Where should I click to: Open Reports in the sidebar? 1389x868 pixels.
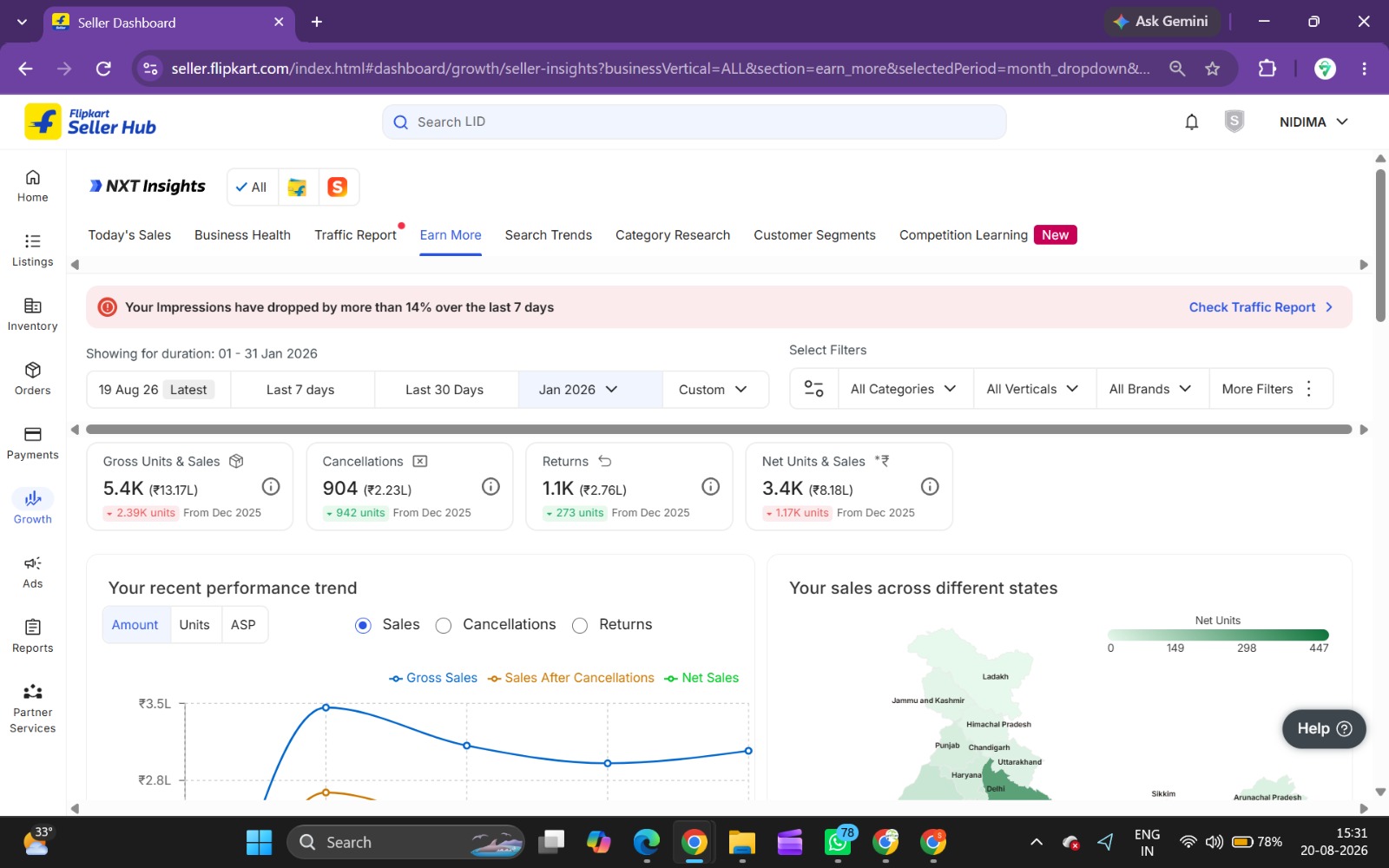pos(32,635)
